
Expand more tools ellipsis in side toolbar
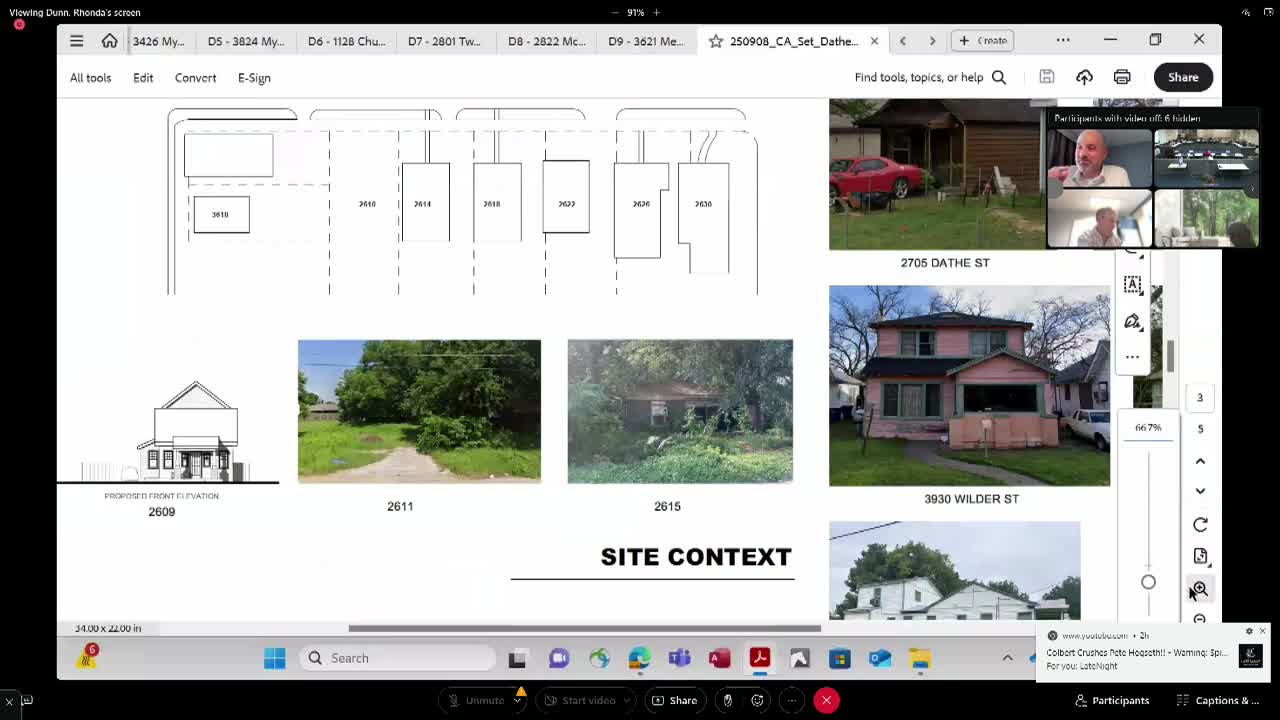[1132, 357]
